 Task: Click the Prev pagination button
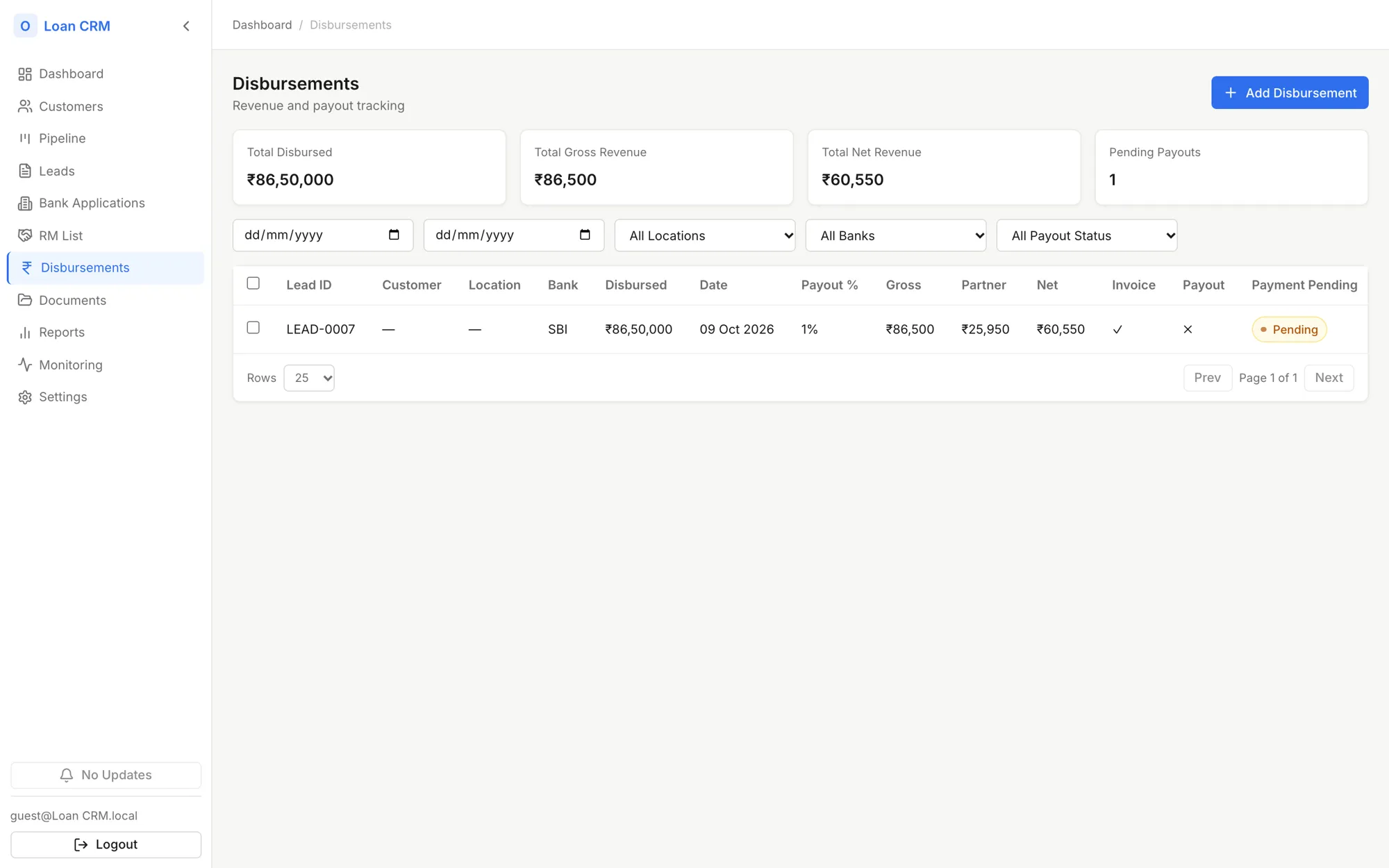click(x=1208, y=378)
